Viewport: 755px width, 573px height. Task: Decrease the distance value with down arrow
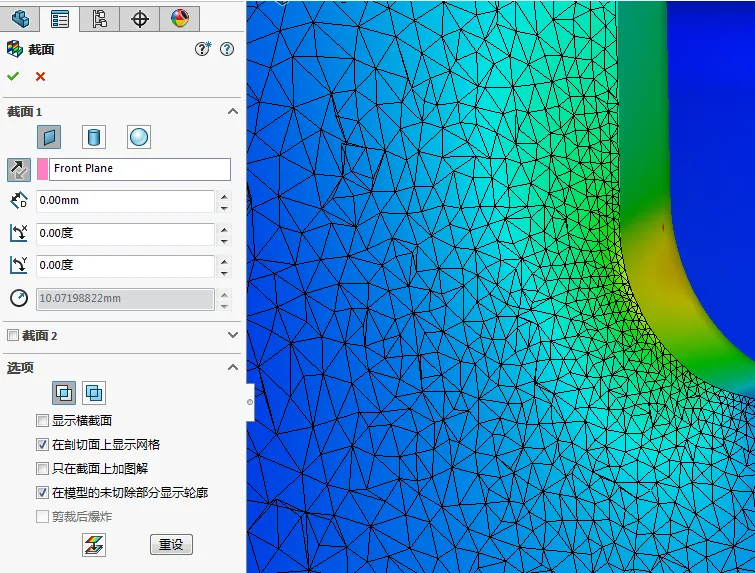[224, 208]
